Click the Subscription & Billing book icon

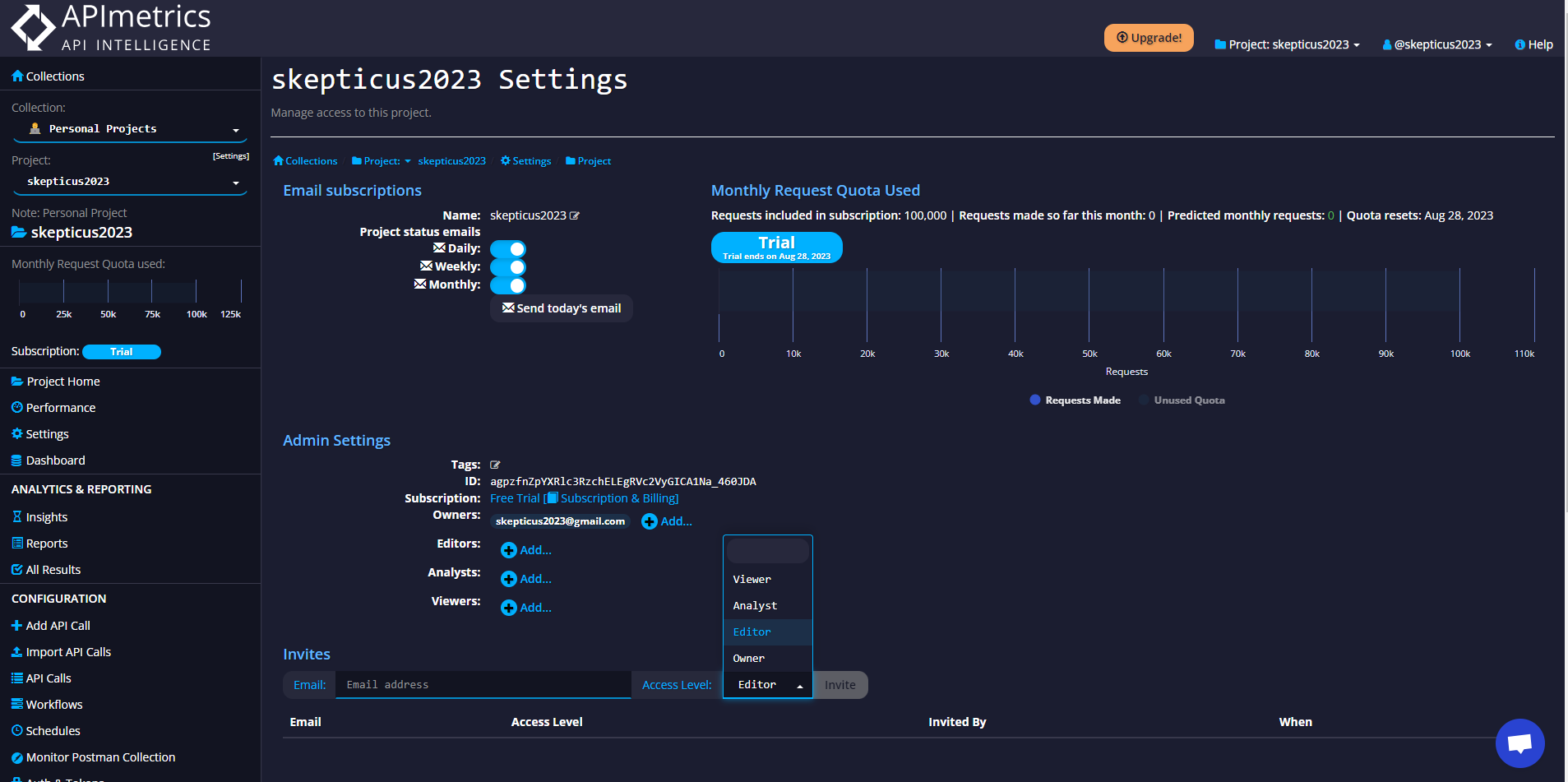tap(553, 497)
